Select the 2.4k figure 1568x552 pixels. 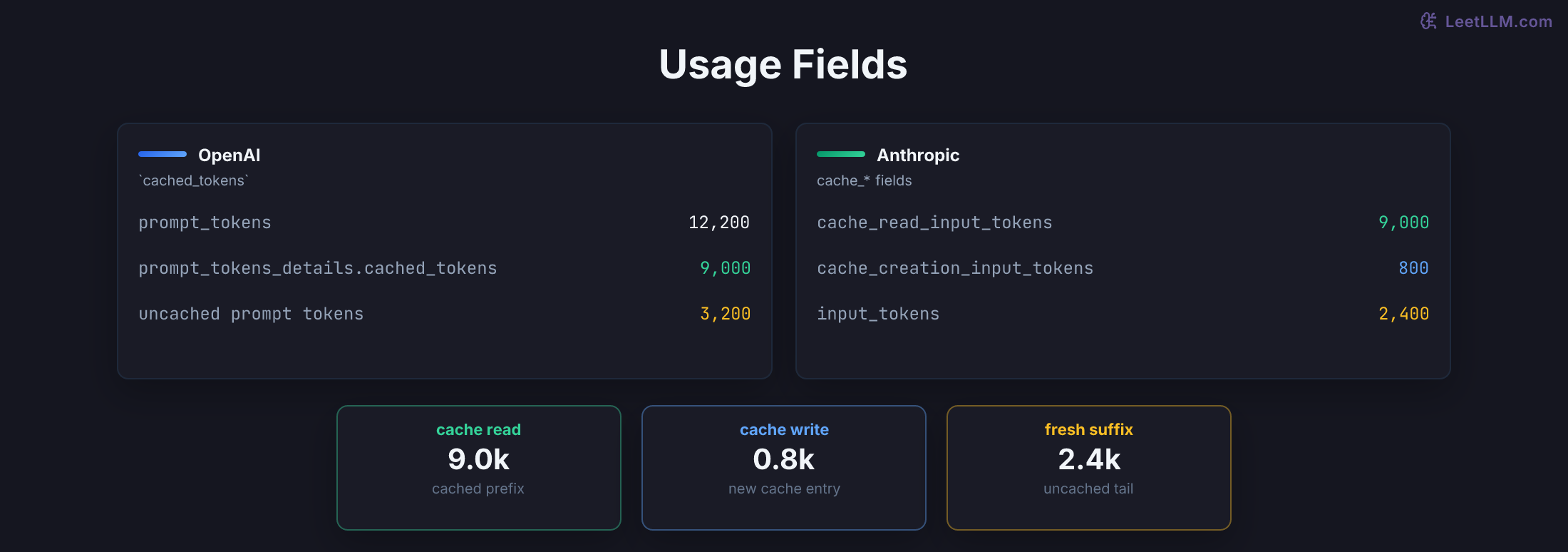click(x=1089, y=459)
